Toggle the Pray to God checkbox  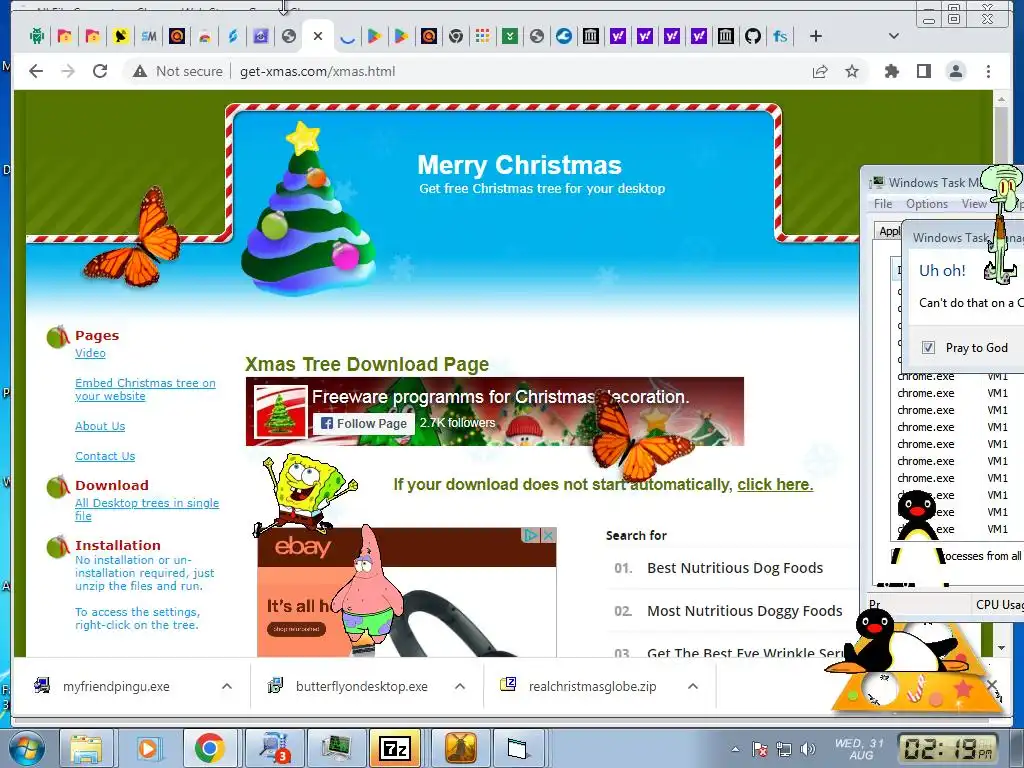coord(928,347)
